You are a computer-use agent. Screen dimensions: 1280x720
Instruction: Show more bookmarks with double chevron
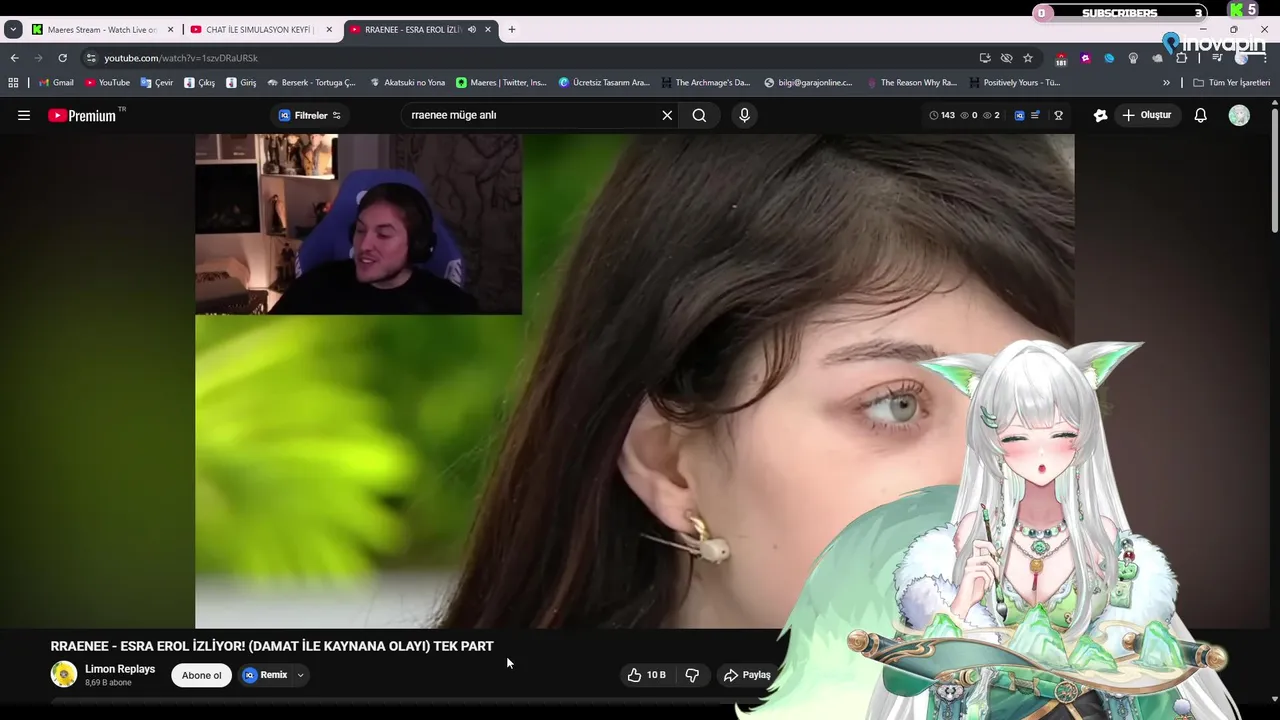point(1166,83)
